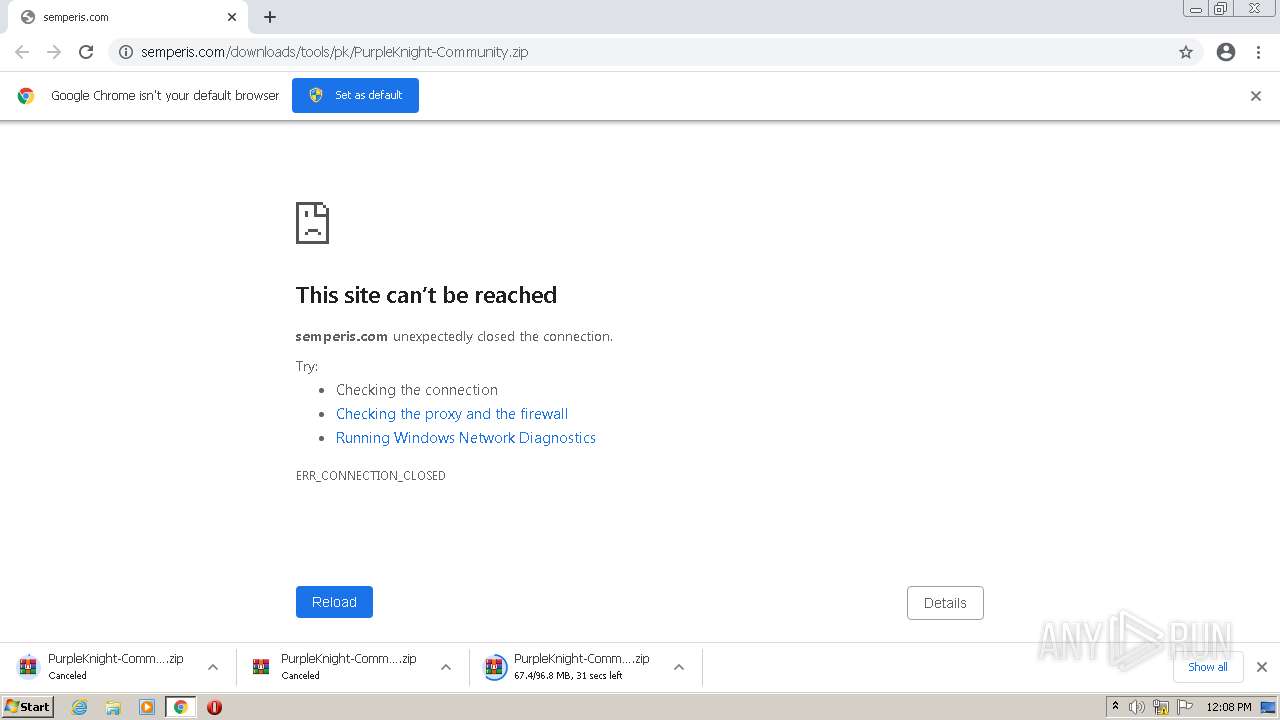The image size is (1280, 720).
Task: Click Show all downloads button
Action: click(x=1208, y=667)
